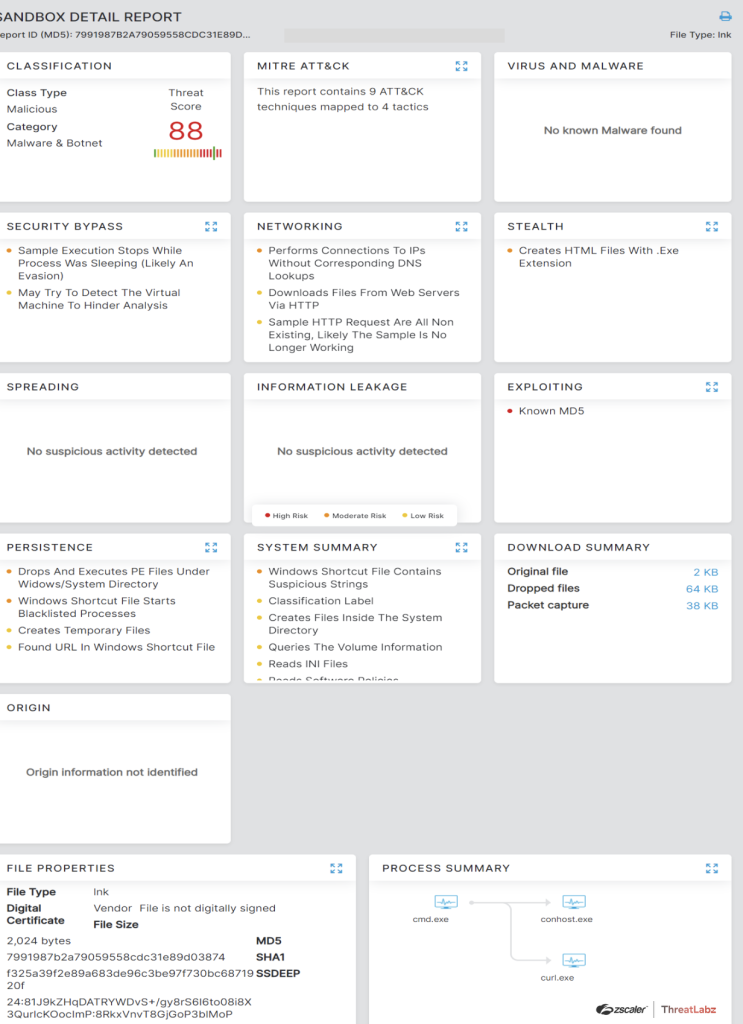Expand the Persistence panel icon

(211, 548)
